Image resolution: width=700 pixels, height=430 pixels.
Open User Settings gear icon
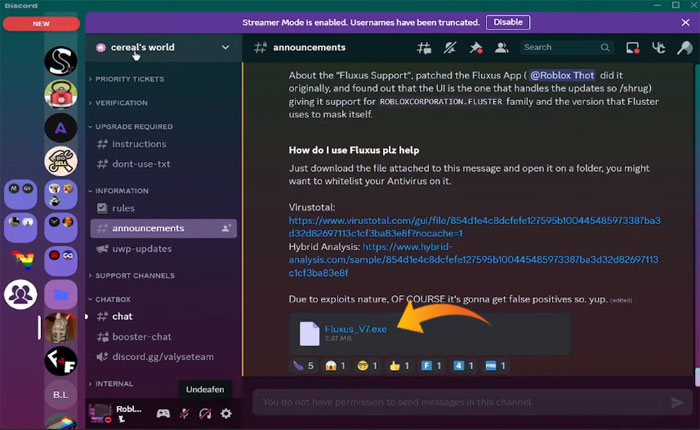coord(226,413)
